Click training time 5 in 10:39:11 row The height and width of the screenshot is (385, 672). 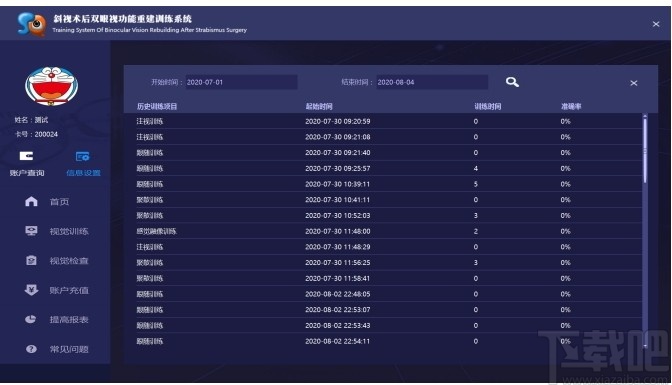click(476, 184)
